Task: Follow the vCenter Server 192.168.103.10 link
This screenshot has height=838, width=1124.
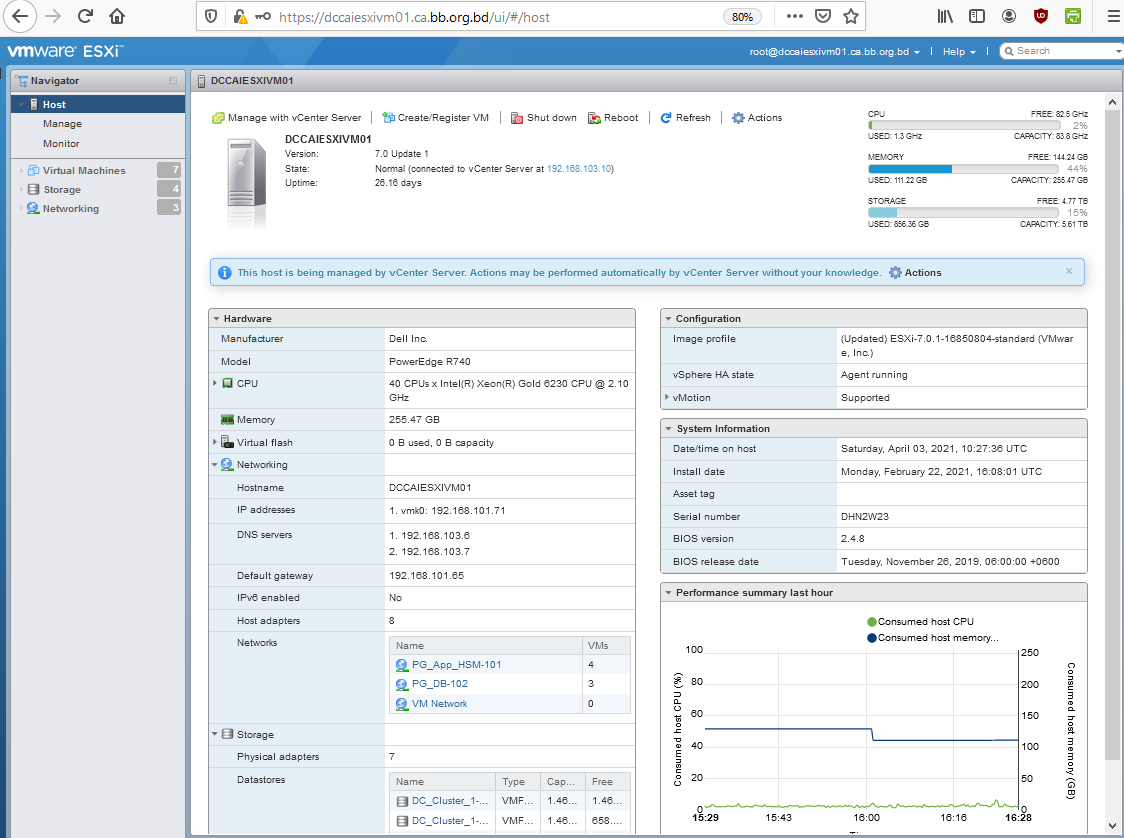Action: (x=579, y=168)
